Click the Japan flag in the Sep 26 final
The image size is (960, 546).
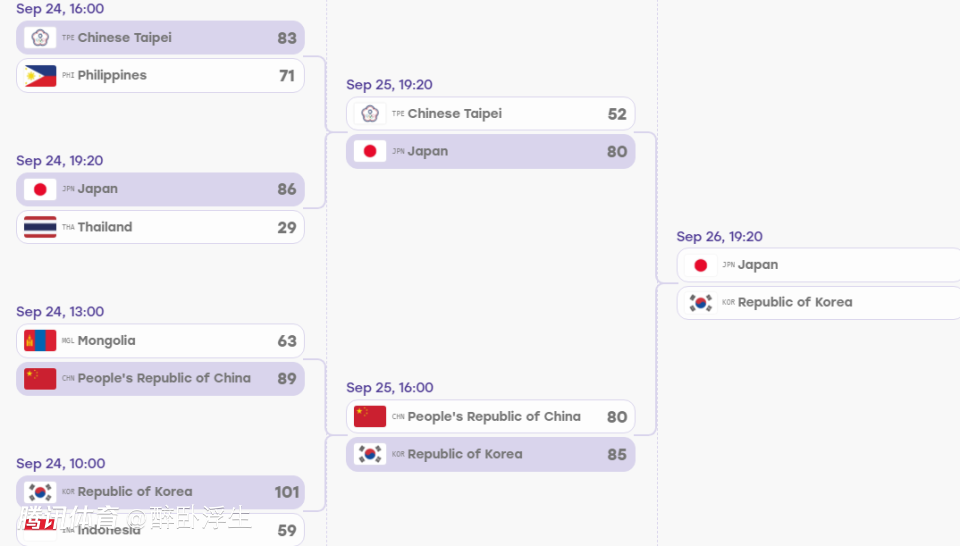700,265
